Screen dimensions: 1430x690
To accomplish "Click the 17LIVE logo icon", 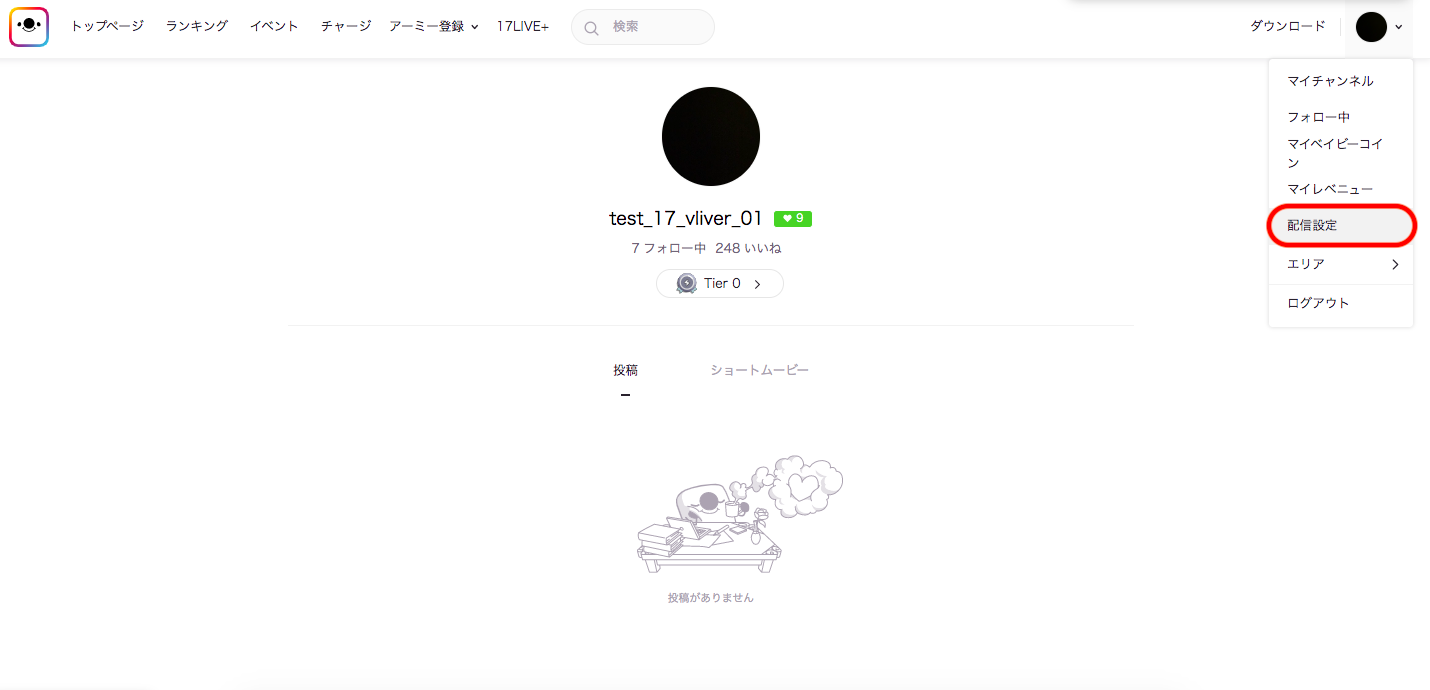I will pyautogui.click(x=29, y=27).
